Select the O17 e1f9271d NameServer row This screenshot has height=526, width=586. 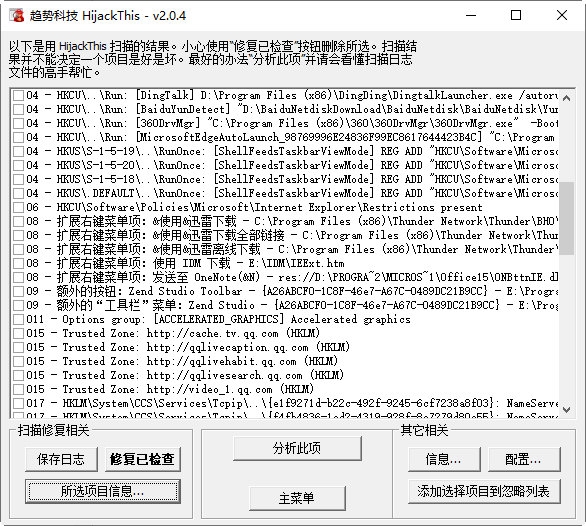[x=286, y=403]
